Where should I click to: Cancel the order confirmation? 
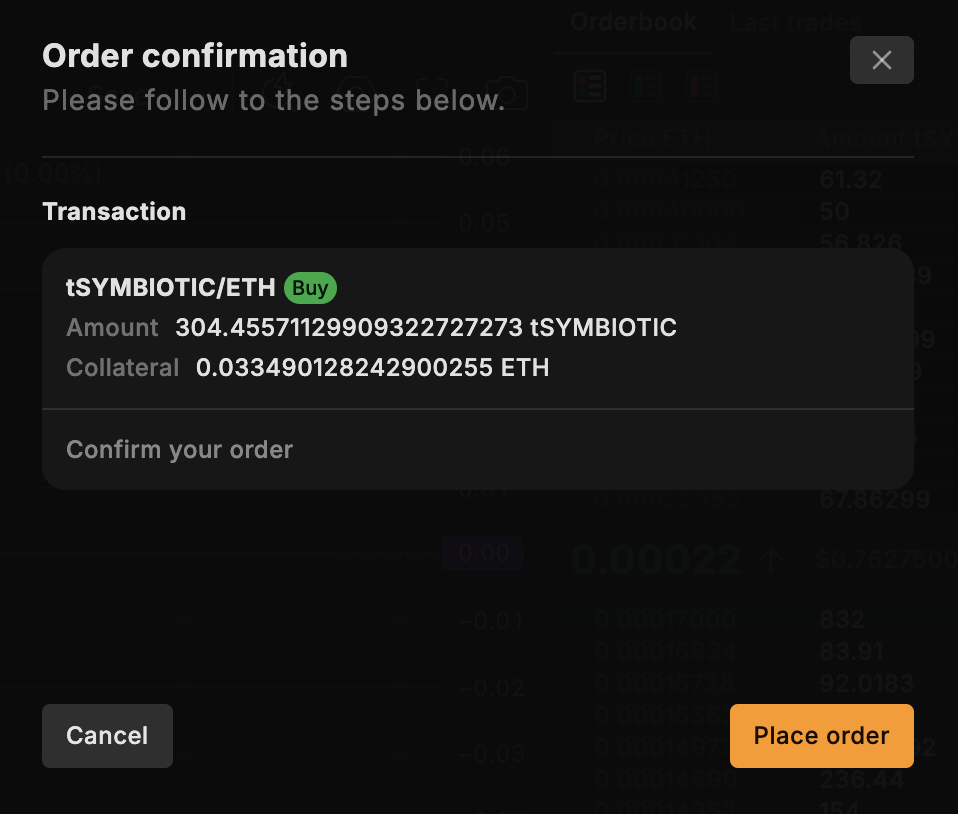coord(107,736)
